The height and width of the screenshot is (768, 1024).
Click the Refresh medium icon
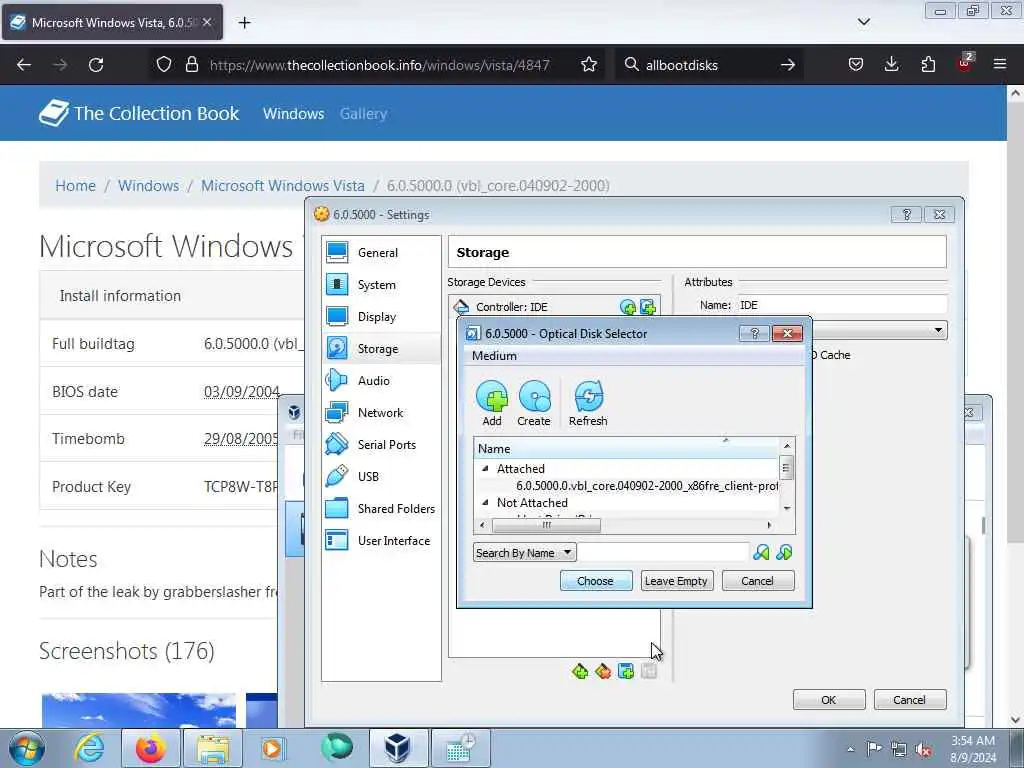pyautogui.click(x=588, y=403)
